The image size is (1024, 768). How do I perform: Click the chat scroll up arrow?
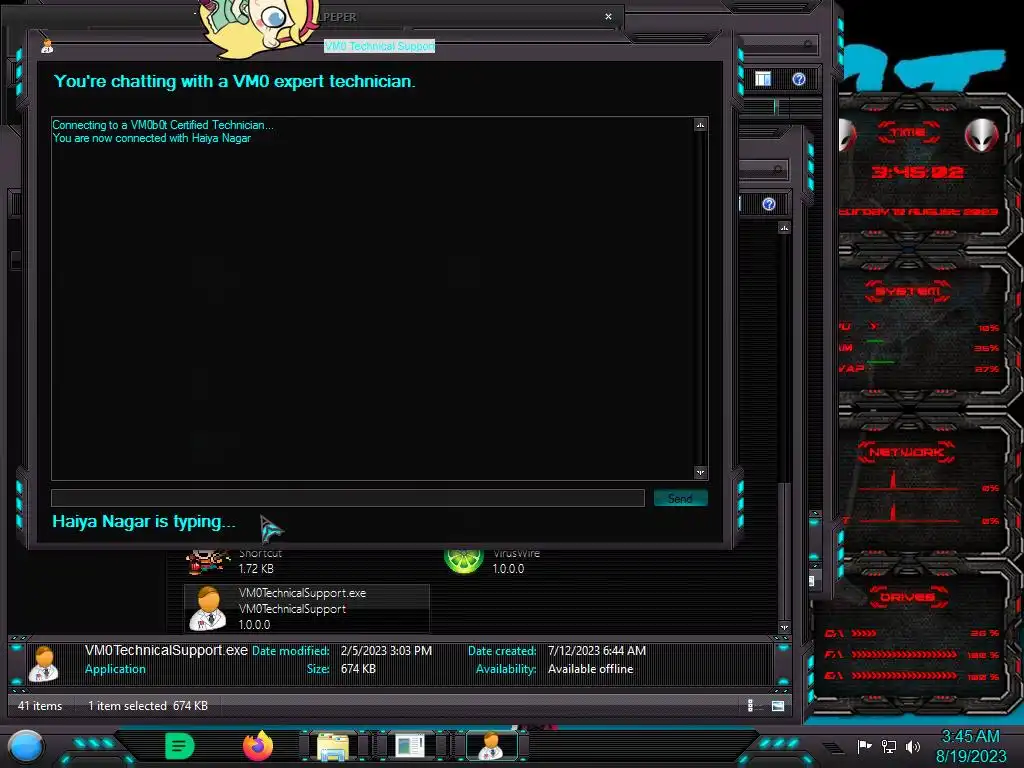point(700,125)
